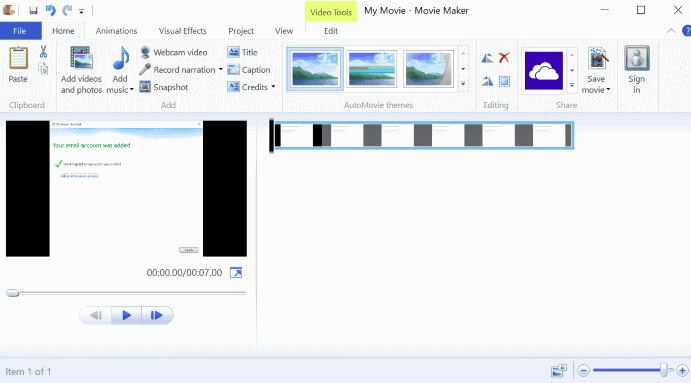Take a Snapshot of the preview
Screen dimensions: 691x383
[x=164, y=87]
